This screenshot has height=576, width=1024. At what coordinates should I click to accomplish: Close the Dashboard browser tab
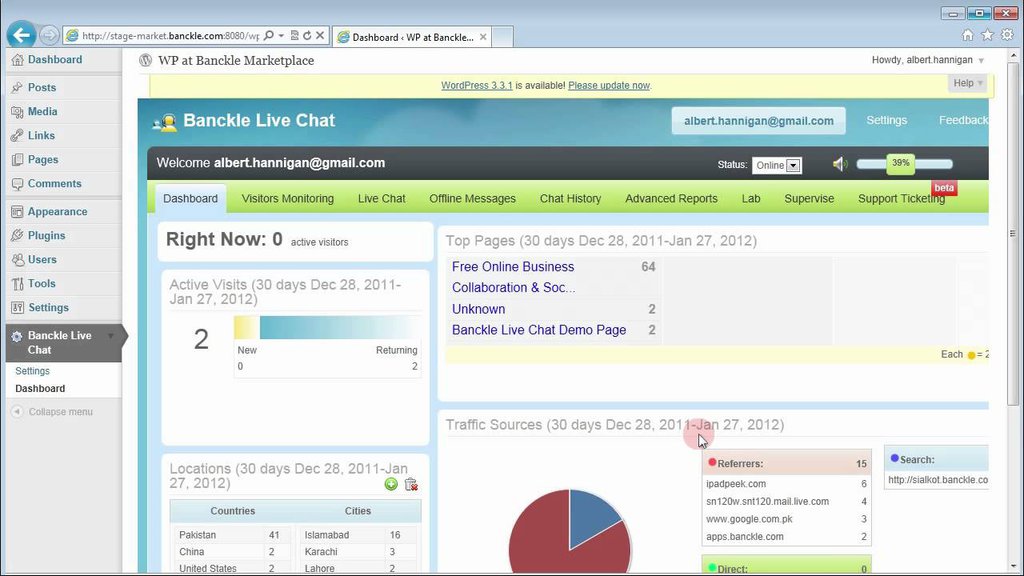483,37
